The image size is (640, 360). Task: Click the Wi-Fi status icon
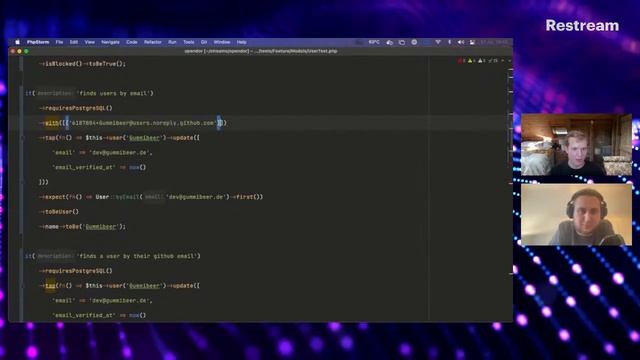(438, 42)
